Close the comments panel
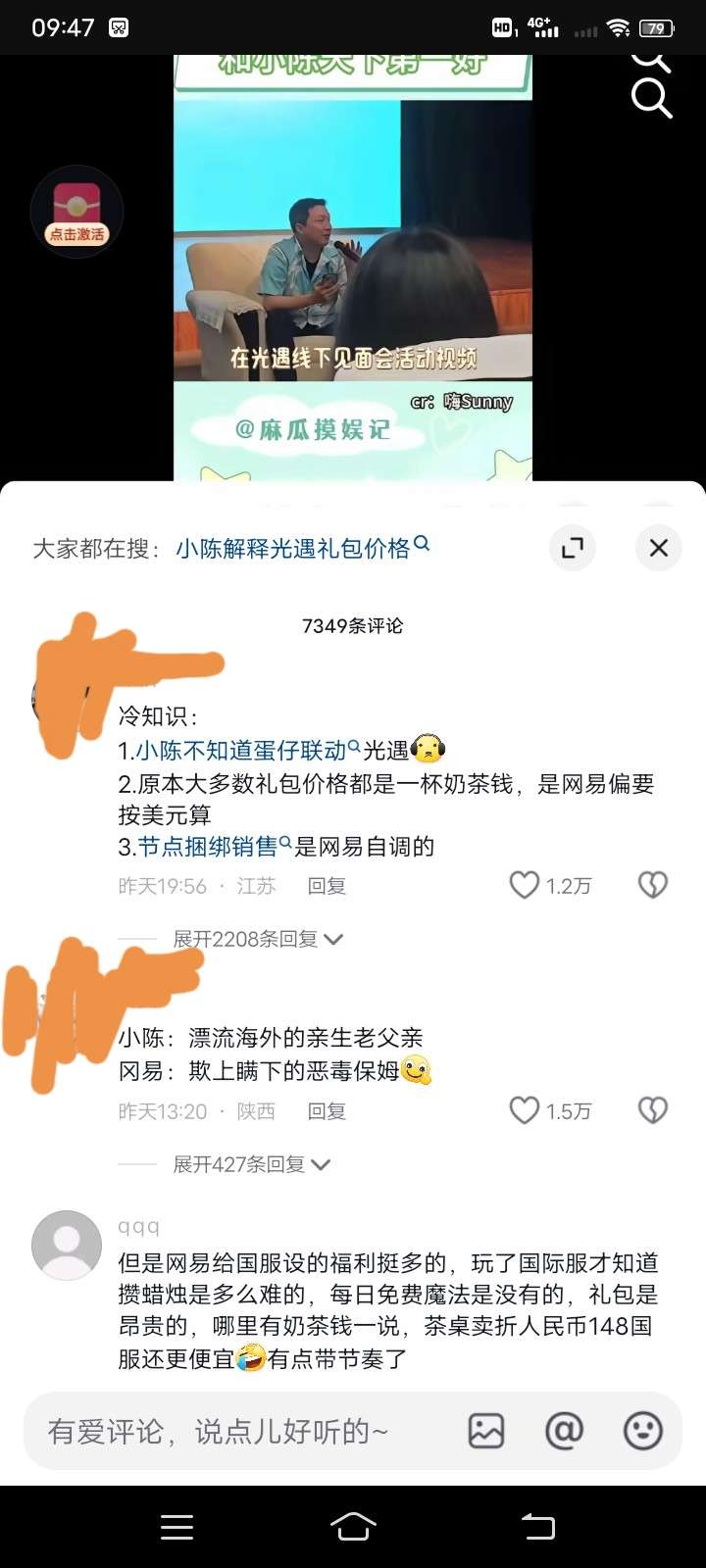706x1568 pixels. (659, 548)
